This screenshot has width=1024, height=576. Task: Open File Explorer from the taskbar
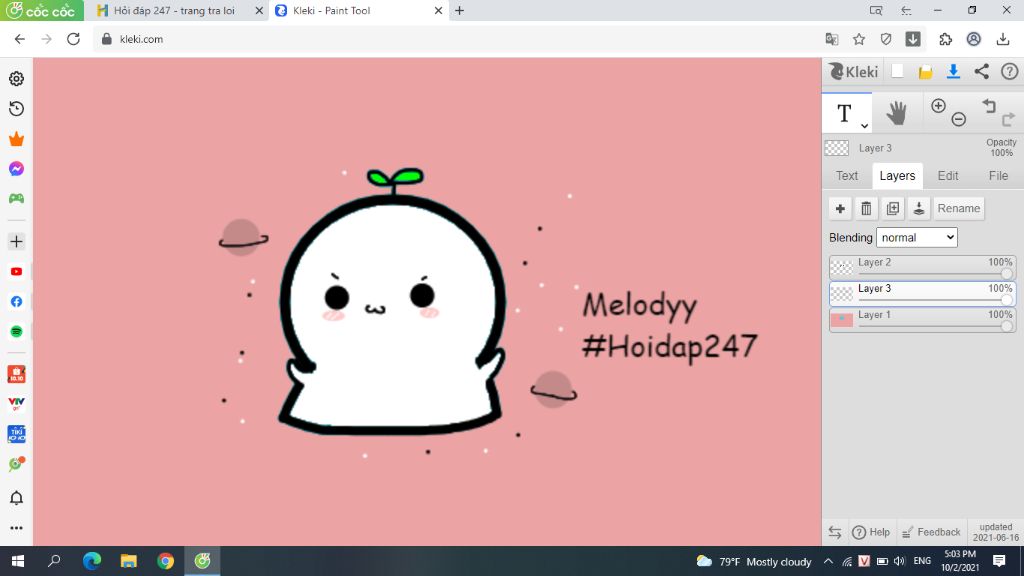(129, 561)
